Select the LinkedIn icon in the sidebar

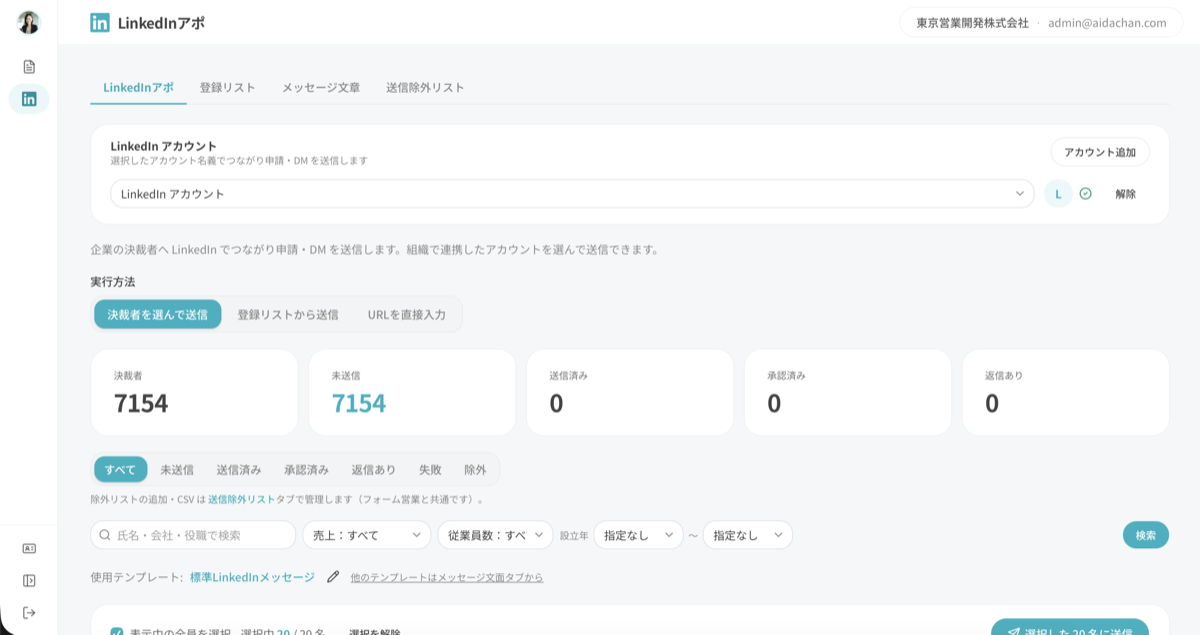coord(29,99)
